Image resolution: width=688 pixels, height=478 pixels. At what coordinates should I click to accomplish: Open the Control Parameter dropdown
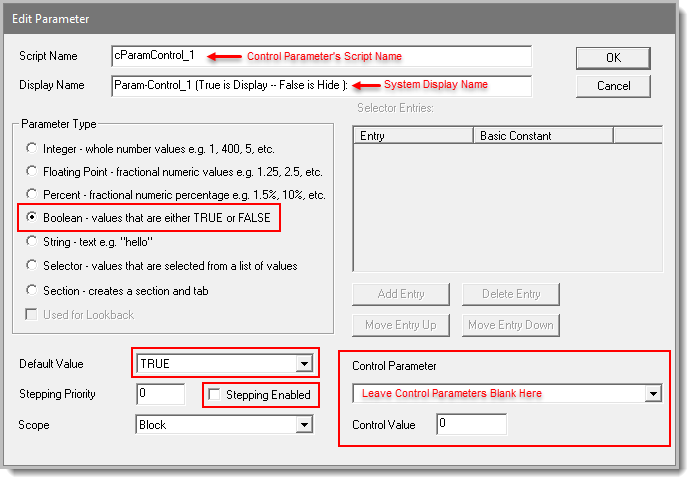click(653, 394)
